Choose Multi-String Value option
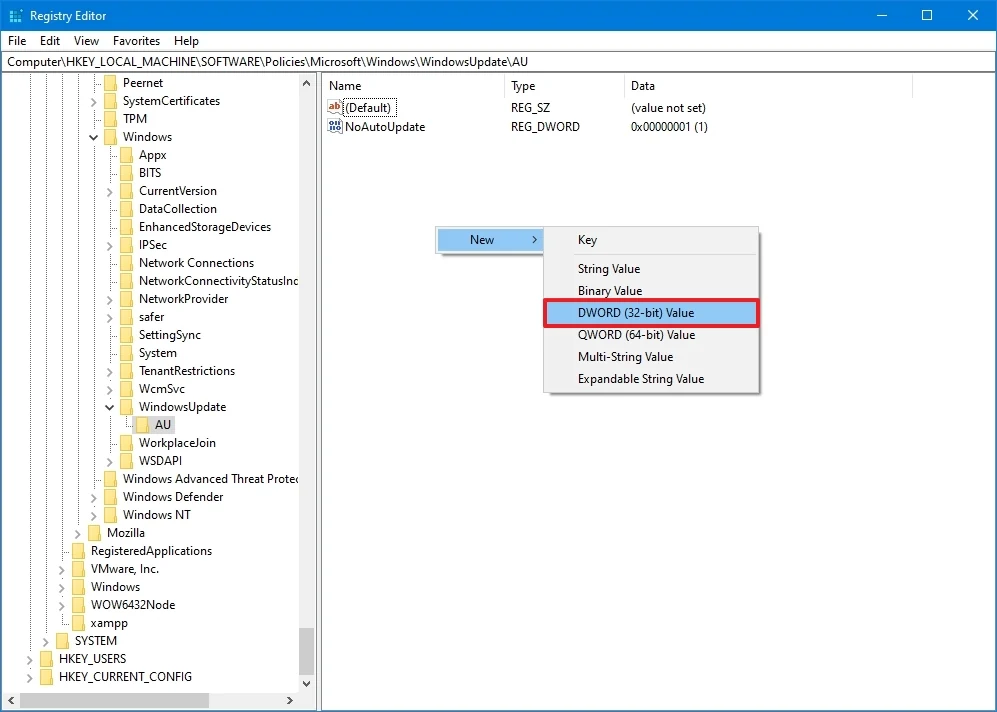This screenshot has height=712, width=997. click(651, 357)
